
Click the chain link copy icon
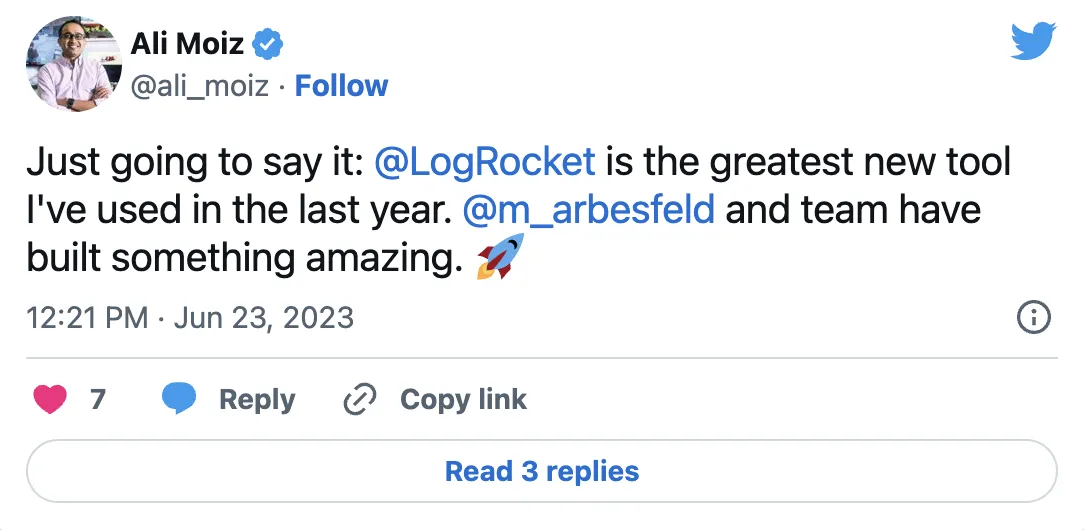coord(358,400)
